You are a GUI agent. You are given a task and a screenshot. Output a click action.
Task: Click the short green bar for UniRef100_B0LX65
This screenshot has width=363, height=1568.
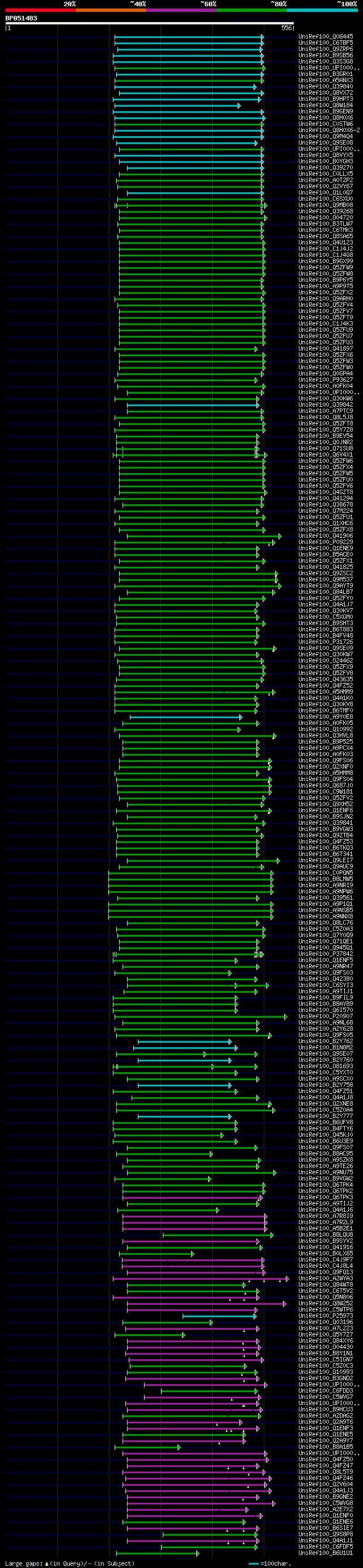click(157, 1253)
